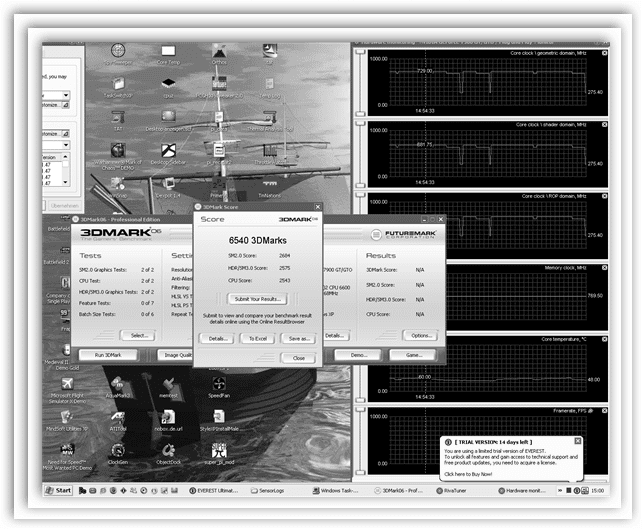This screenshot has width=643, height=530.
Task: Open the cpuz chip desktop icon
Action: pyautogui.click(x=169, y=88)
